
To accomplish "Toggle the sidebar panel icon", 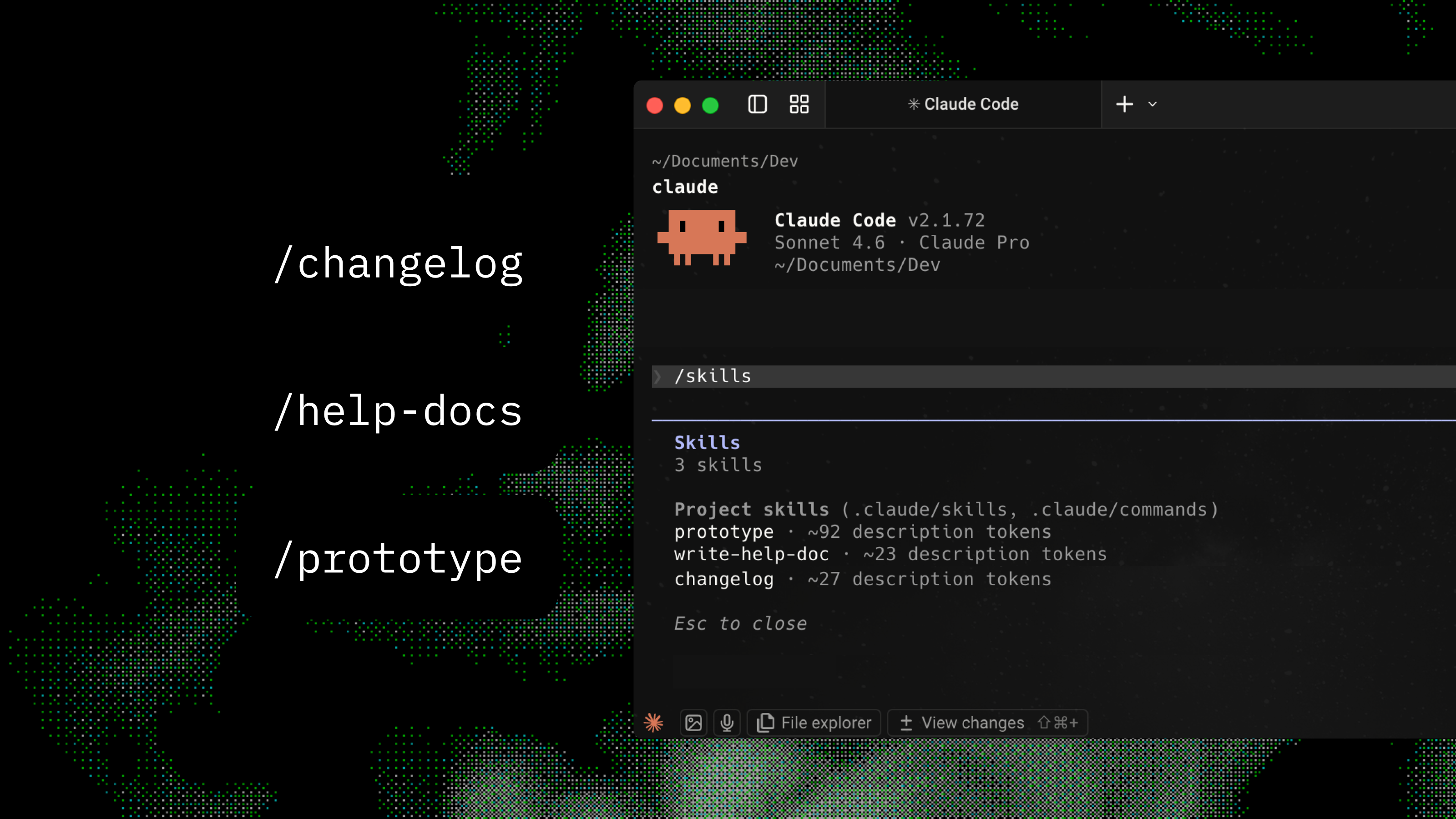I will point(758,105).
